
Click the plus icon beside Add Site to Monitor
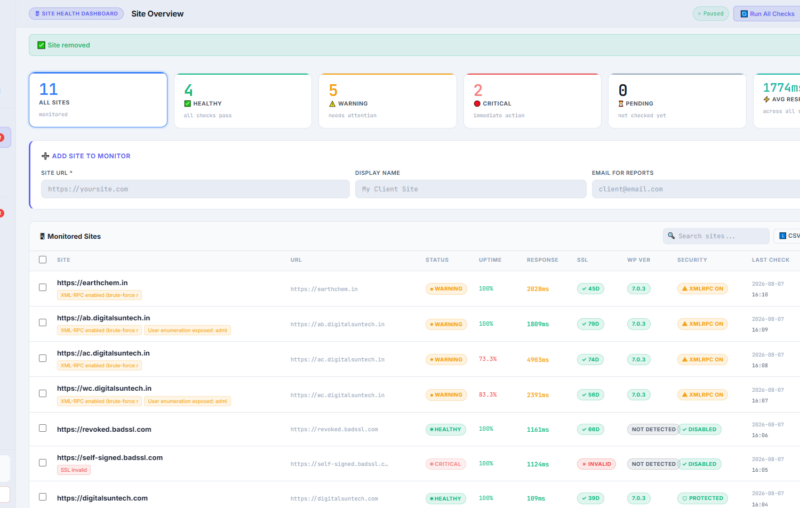click(45, 156)
